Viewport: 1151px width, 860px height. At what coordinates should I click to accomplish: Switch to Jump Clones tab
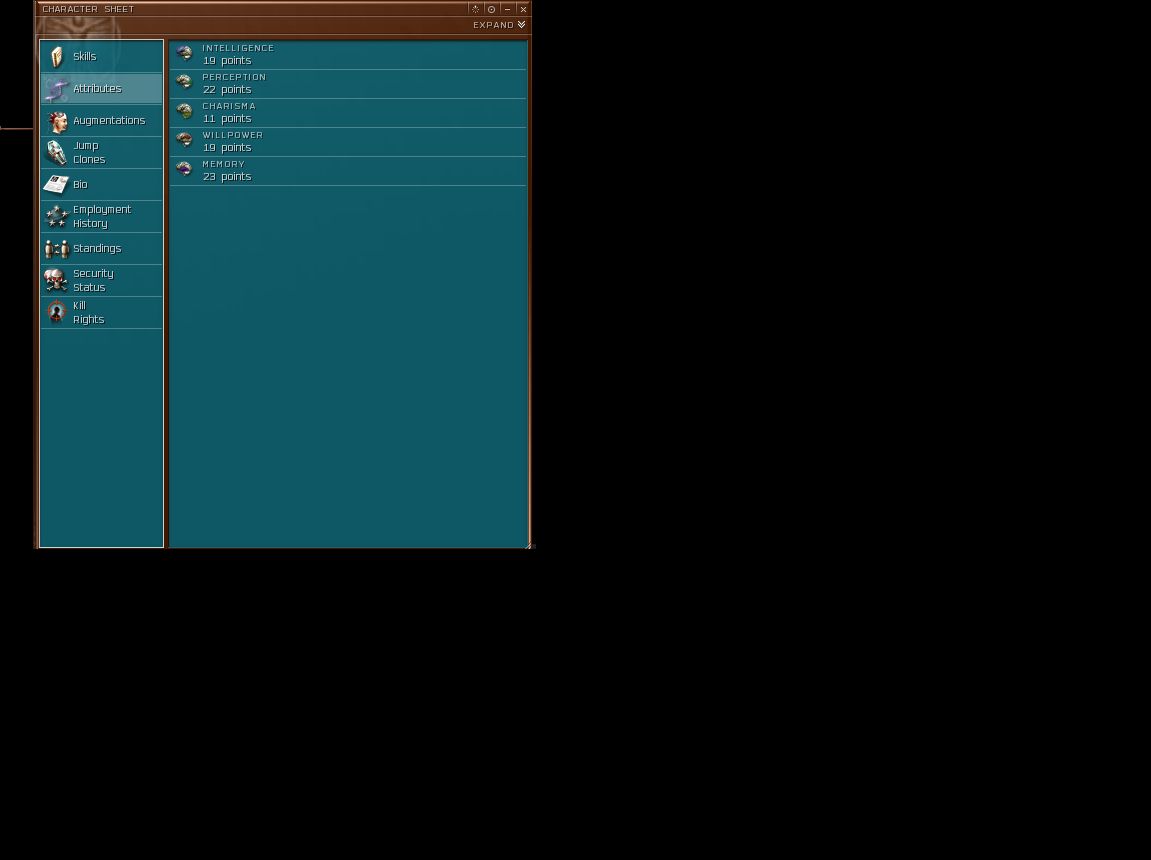[101, 153]
